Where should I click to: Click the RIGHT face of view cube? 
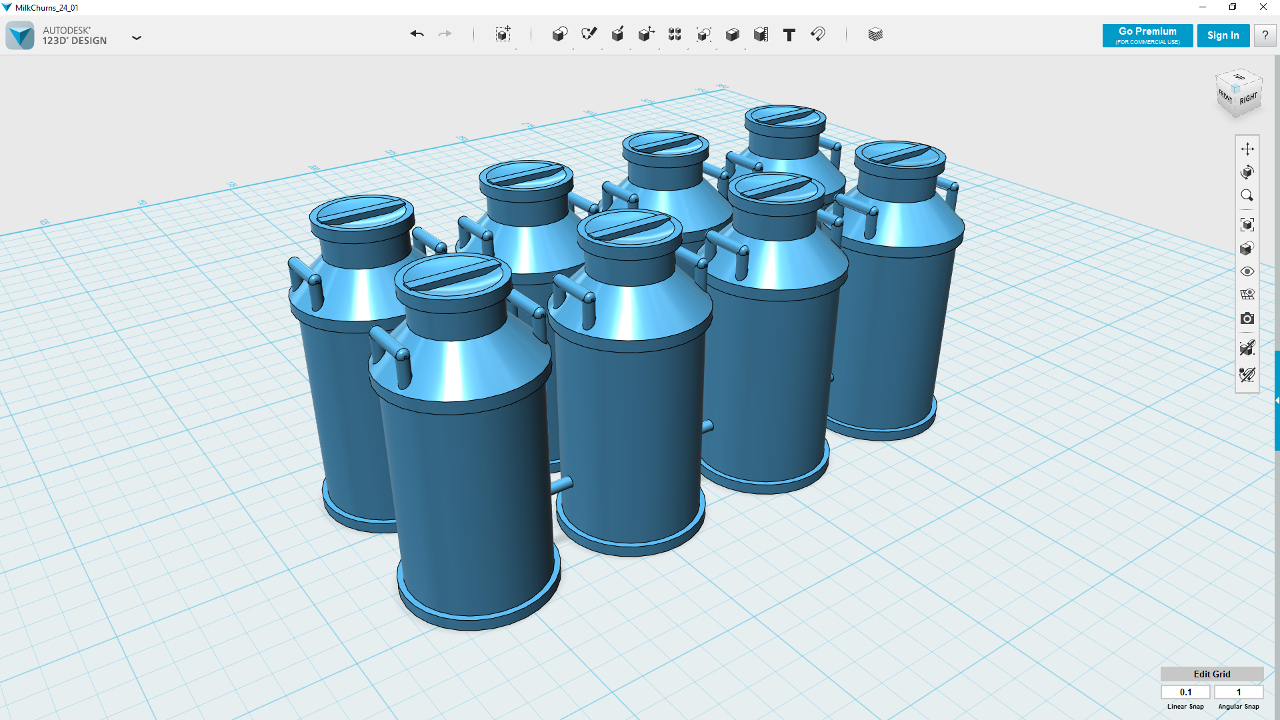click(x=1248, y=99)
